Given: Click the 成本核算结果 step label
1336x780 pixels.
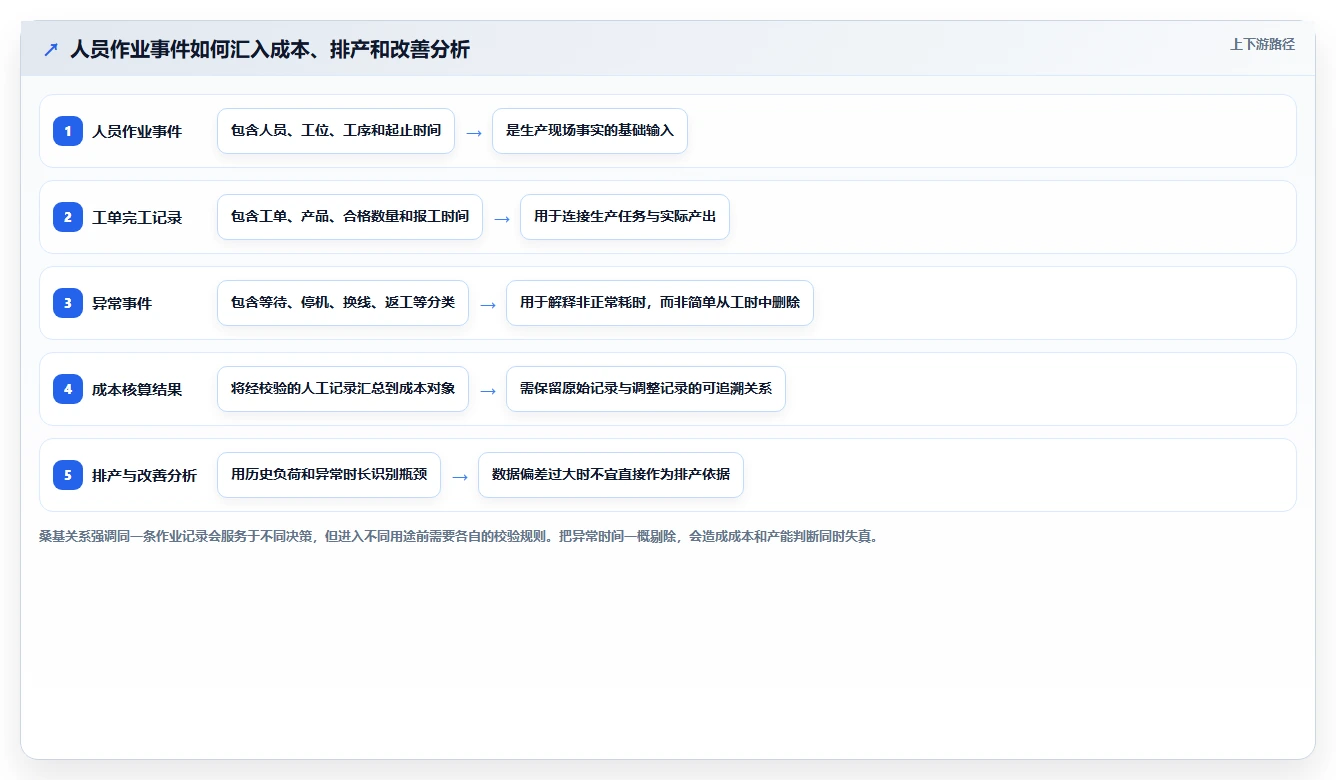Looking at the screenshot, I should tap(137, 389).
